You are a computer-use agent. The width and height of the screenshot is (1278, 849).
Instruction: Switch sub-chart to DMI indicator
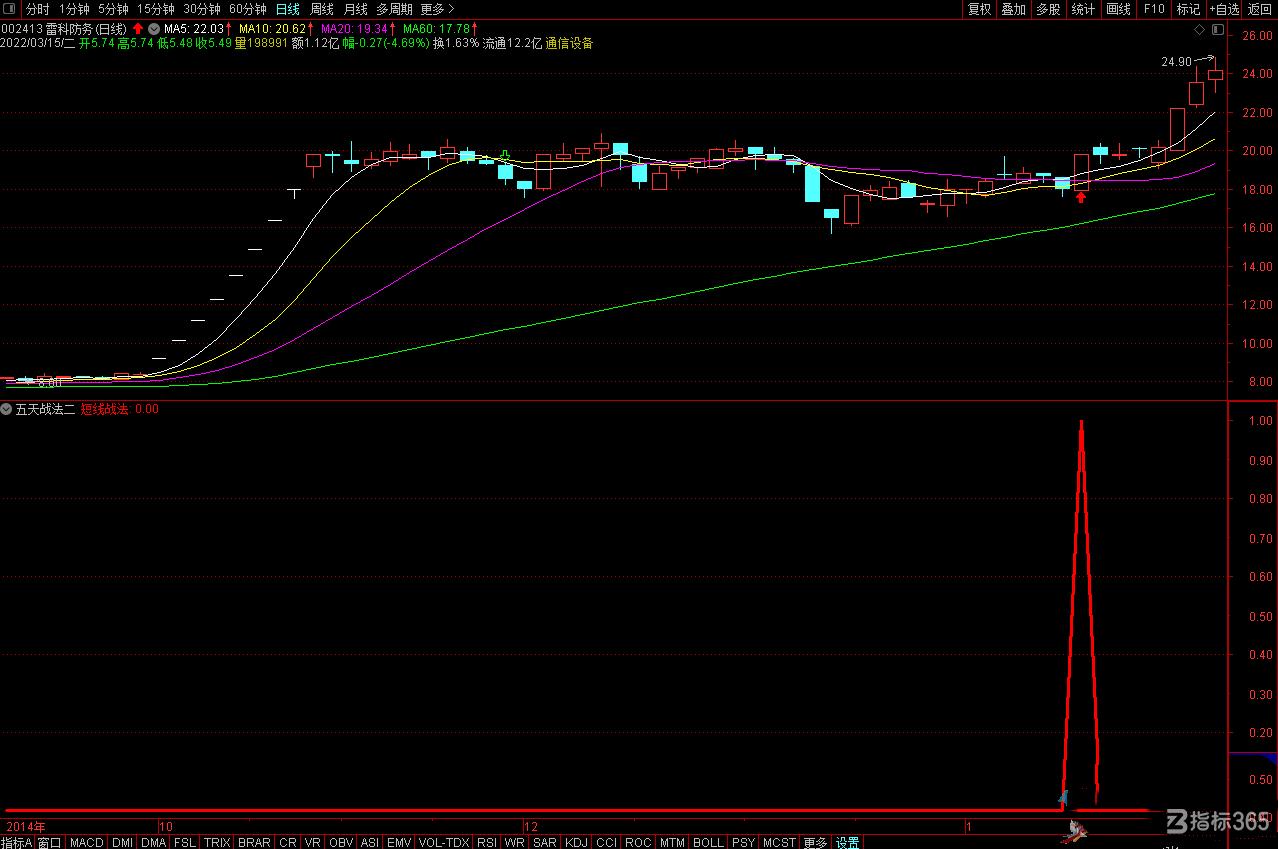122,843
